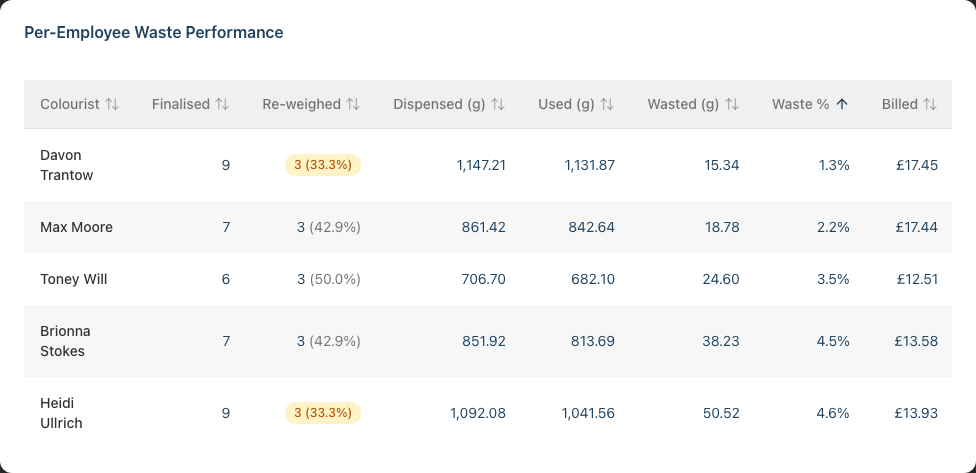Click dispensed value 851.92
Viewport: 976px width, 473px height.
click(x=484, y=341)
